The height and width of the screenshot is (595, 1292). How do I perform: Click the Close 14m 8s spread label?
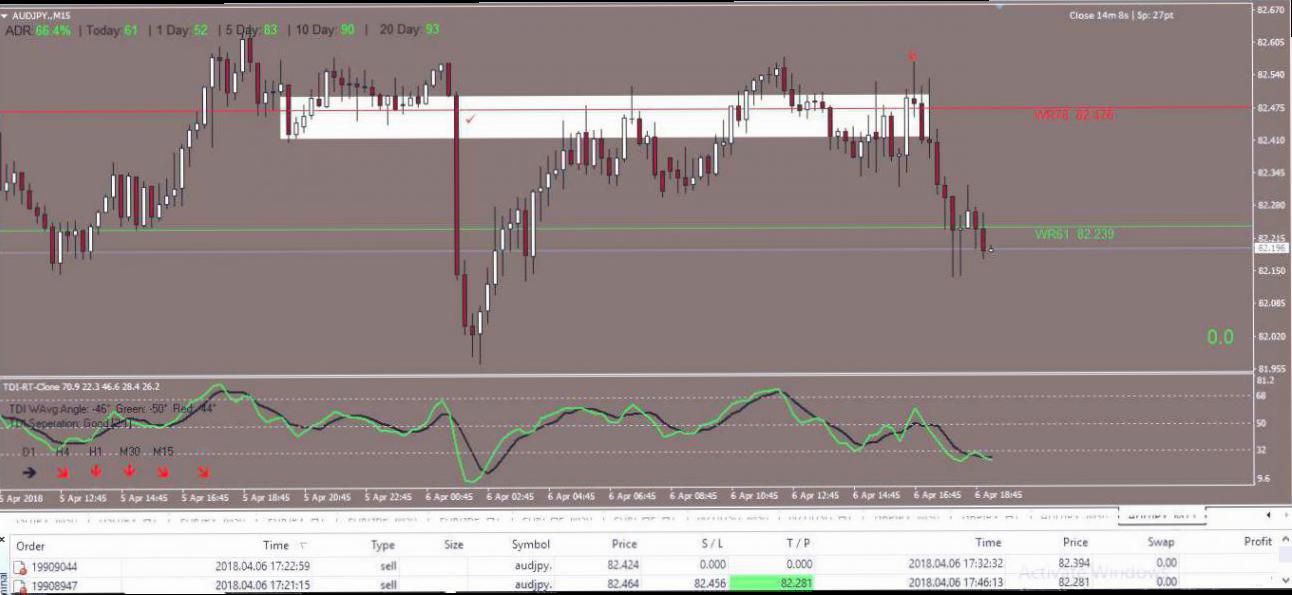pyautogui.click(x=1121, y=16)
